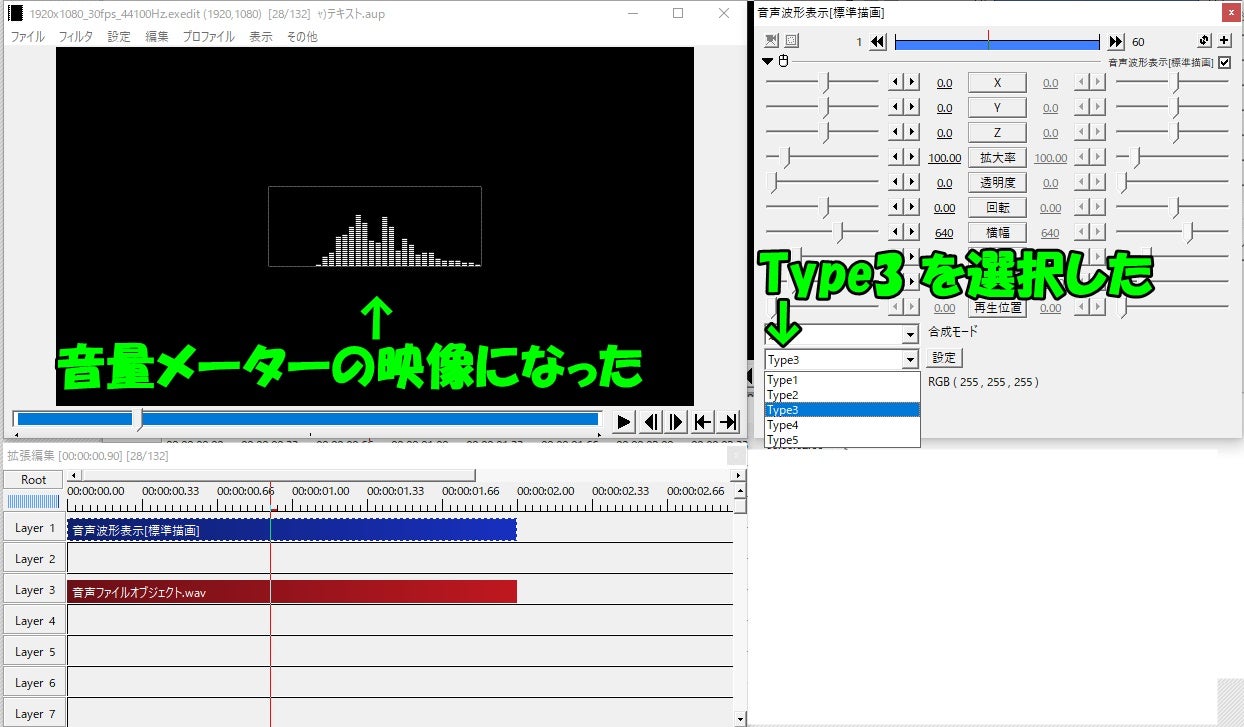Jump to the last frame using the rightmost navigation icon
Viewport: 1244px width, 727px height.
728,421
